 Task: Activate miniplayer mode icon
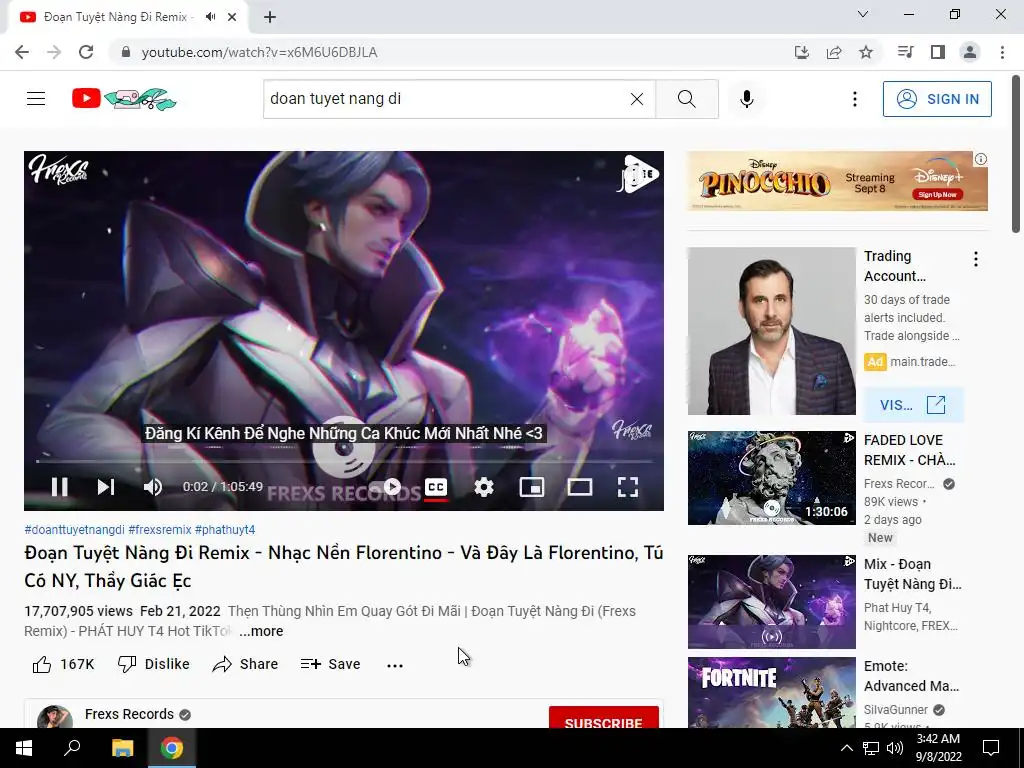tap(532, 487)
